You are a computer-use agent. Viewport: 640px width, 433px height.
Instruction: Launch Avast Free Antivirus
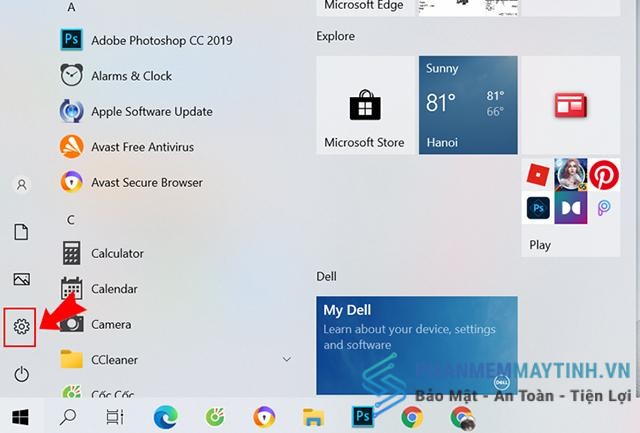pos(127,147)
